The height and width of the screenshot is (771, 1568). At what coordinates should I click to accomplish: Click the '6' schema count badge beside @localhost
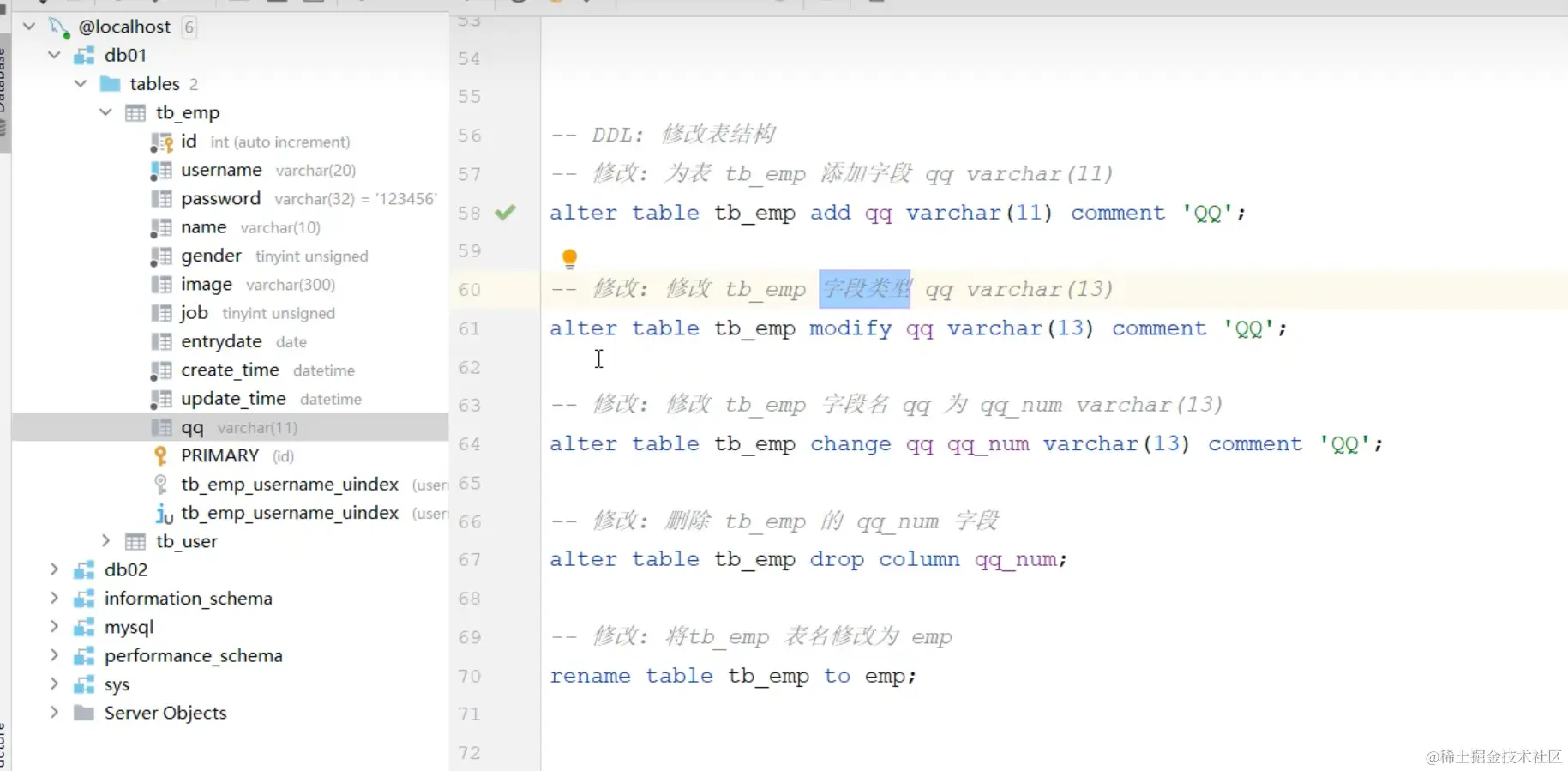189,27
